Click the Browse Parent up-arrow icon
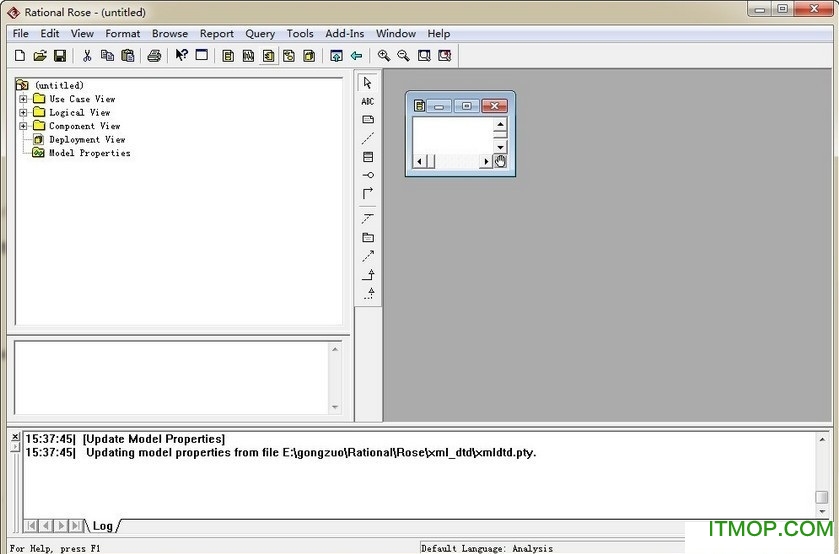Screen dimensions: 839x554 coord(336,56)
